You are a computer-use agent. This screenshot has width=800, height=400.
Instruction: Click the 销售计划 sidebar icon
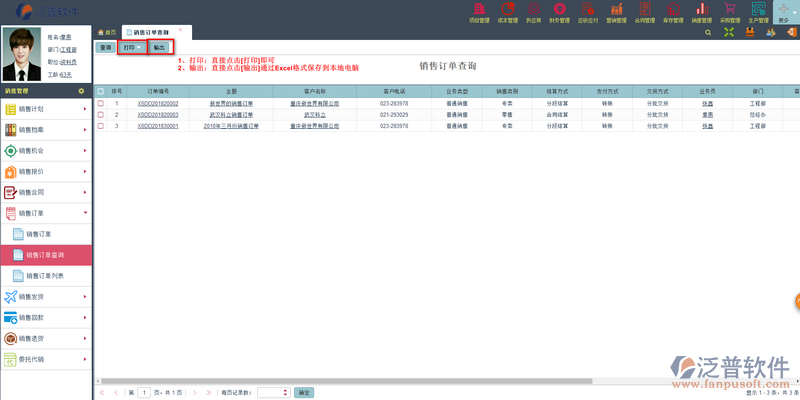[10, 109]
